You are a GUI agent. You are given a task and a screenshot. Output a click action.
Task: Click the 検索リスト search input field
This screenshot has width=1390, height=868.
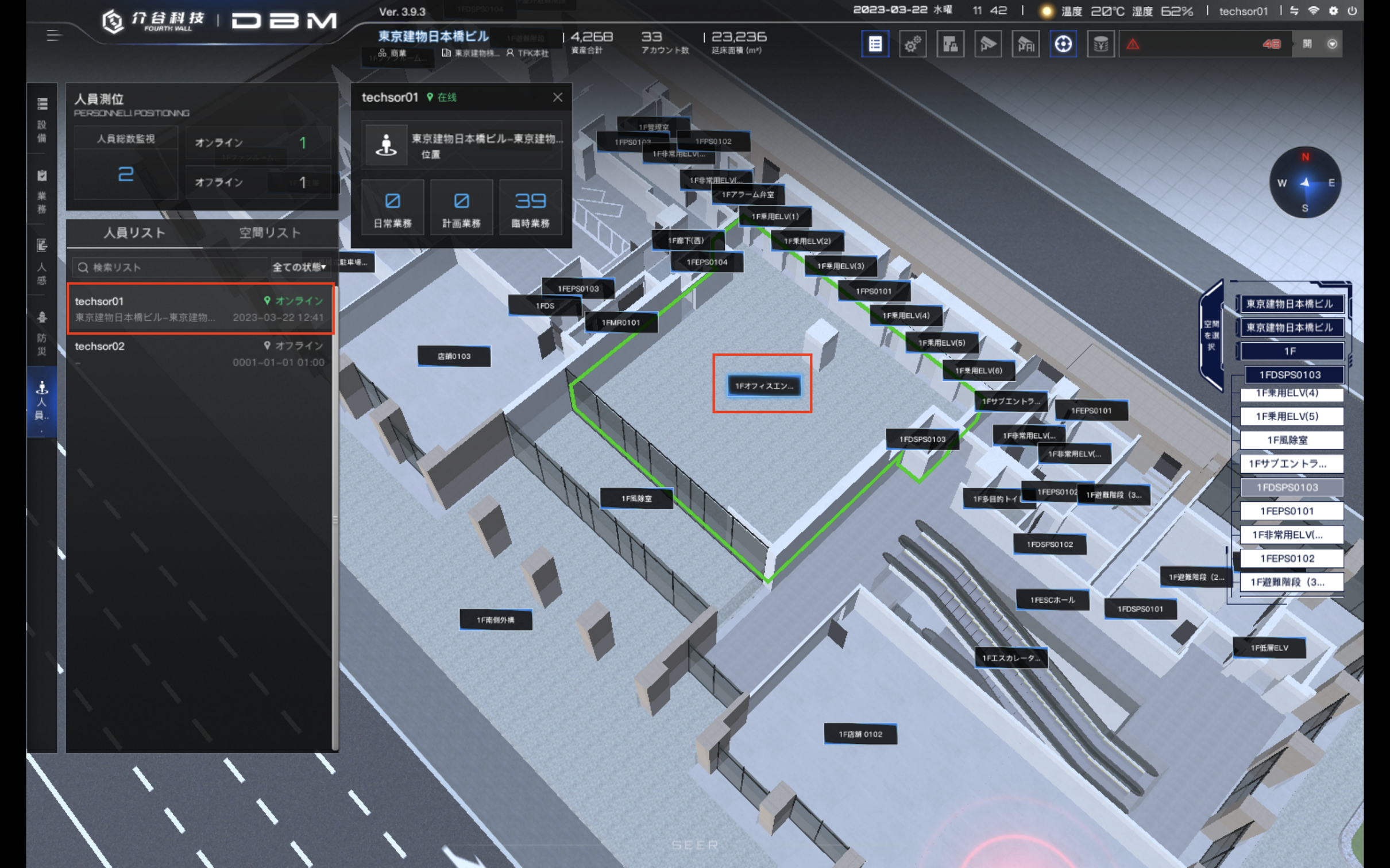[172, 268]
